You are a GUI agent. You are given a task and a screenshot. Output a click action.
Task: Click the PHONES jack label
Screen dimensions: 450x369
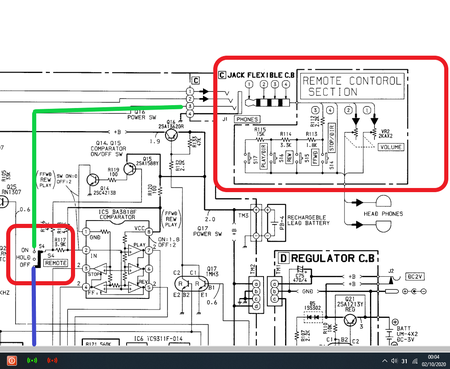247,119
